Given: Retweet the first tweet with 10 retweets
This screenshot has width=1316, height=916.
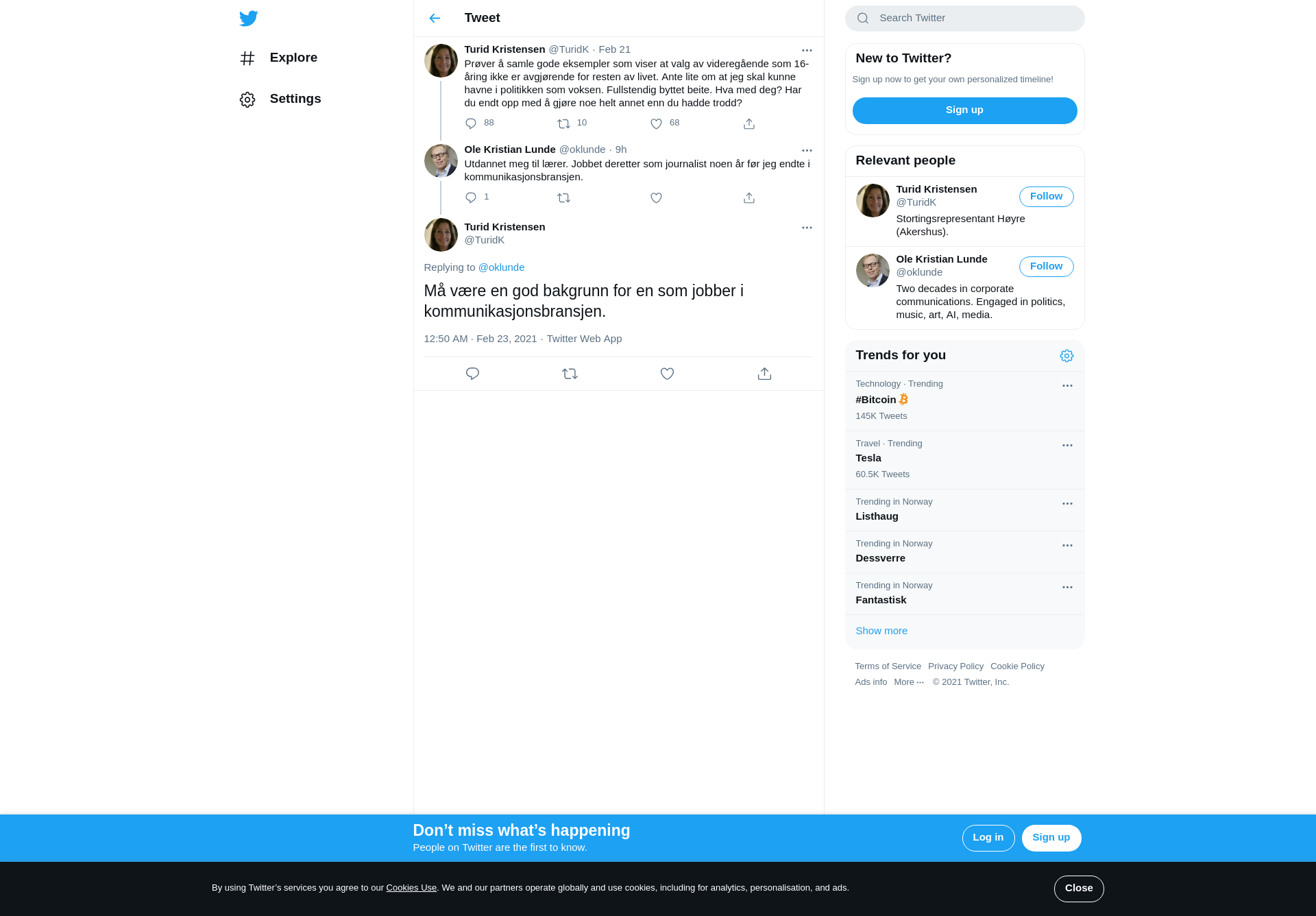Looking at the screenshot, I should click(563, 124).
